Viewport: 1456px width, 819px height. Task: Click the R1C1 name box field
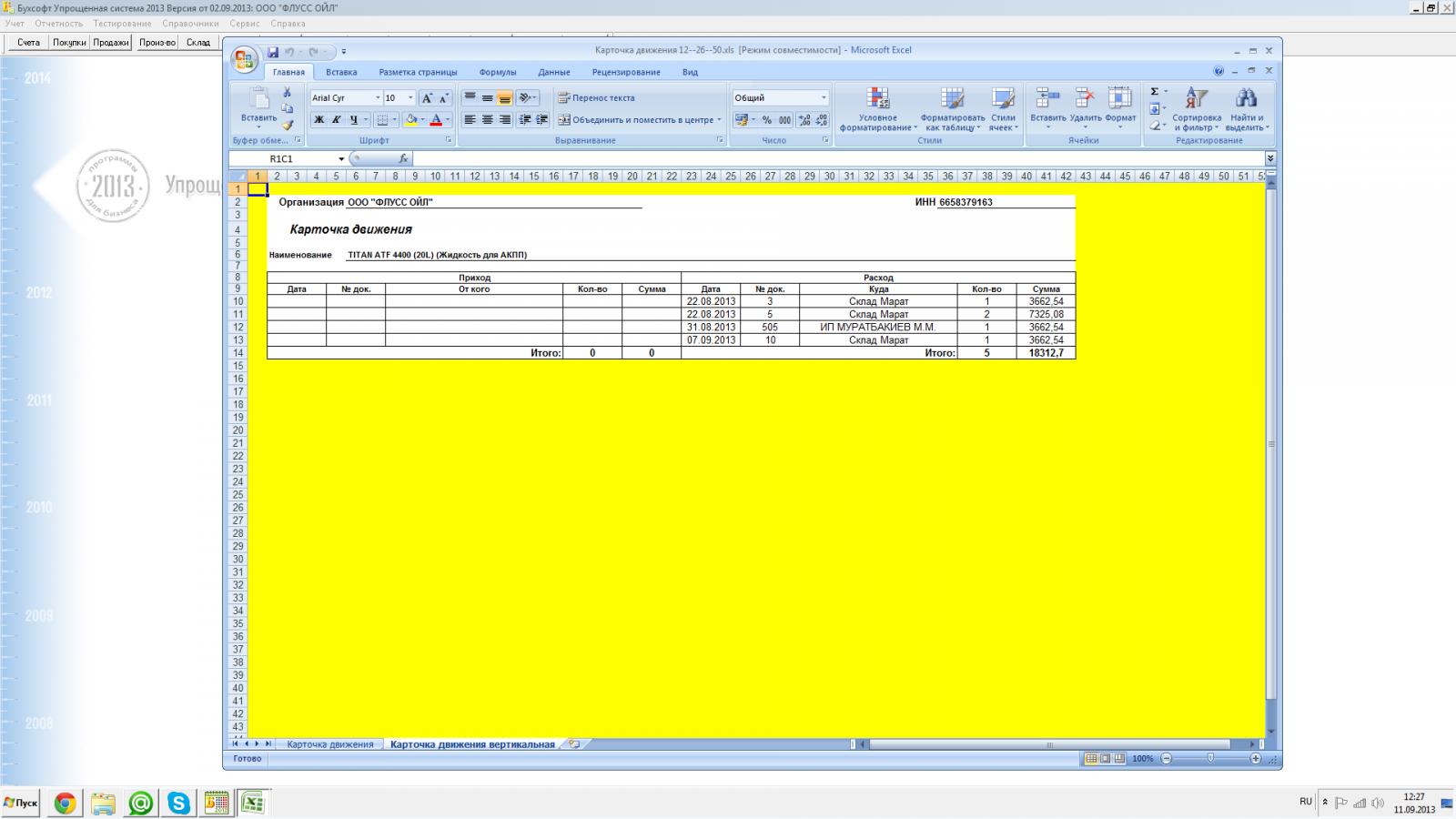[x=300, y=159]
